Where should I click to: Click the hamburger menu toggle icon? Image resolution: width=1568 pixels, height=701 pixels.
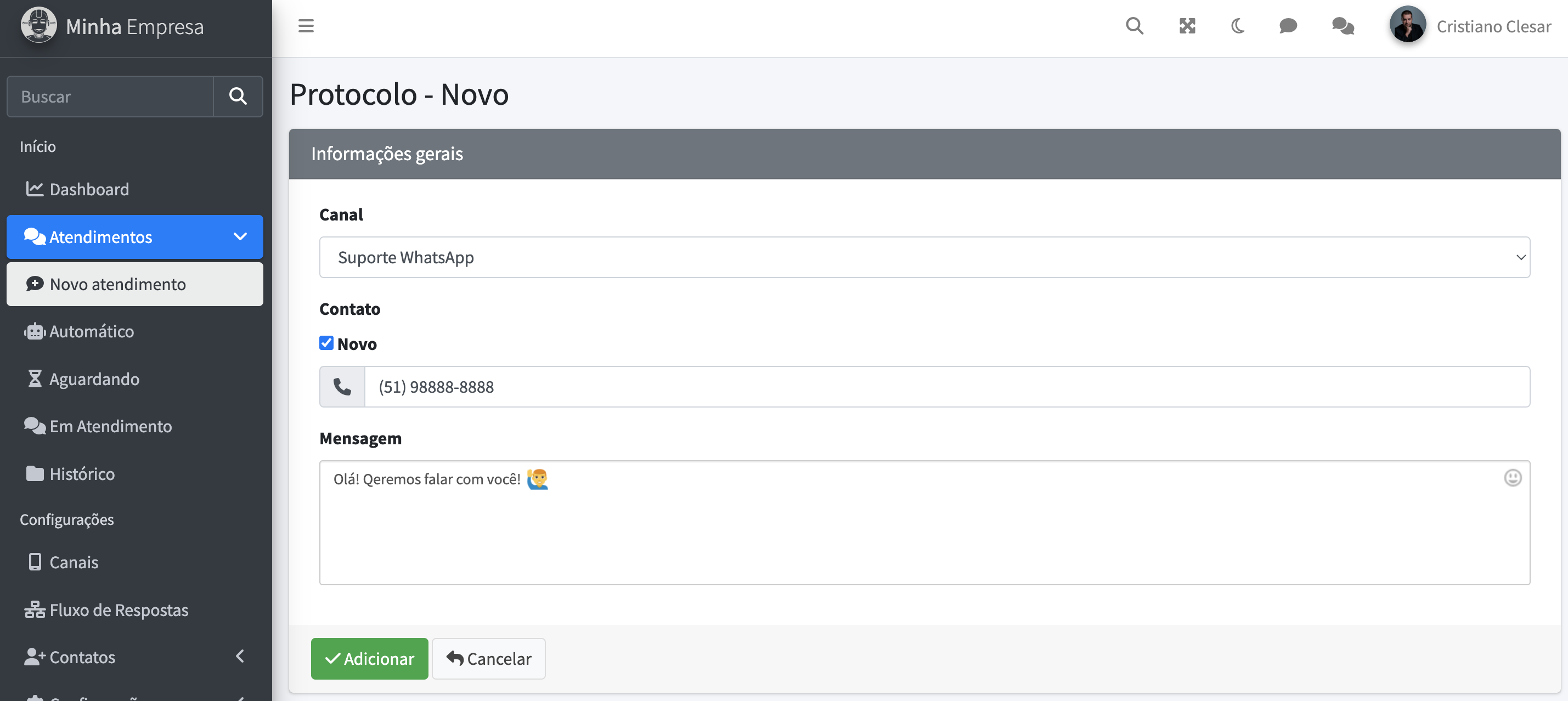tap(306, 26)
